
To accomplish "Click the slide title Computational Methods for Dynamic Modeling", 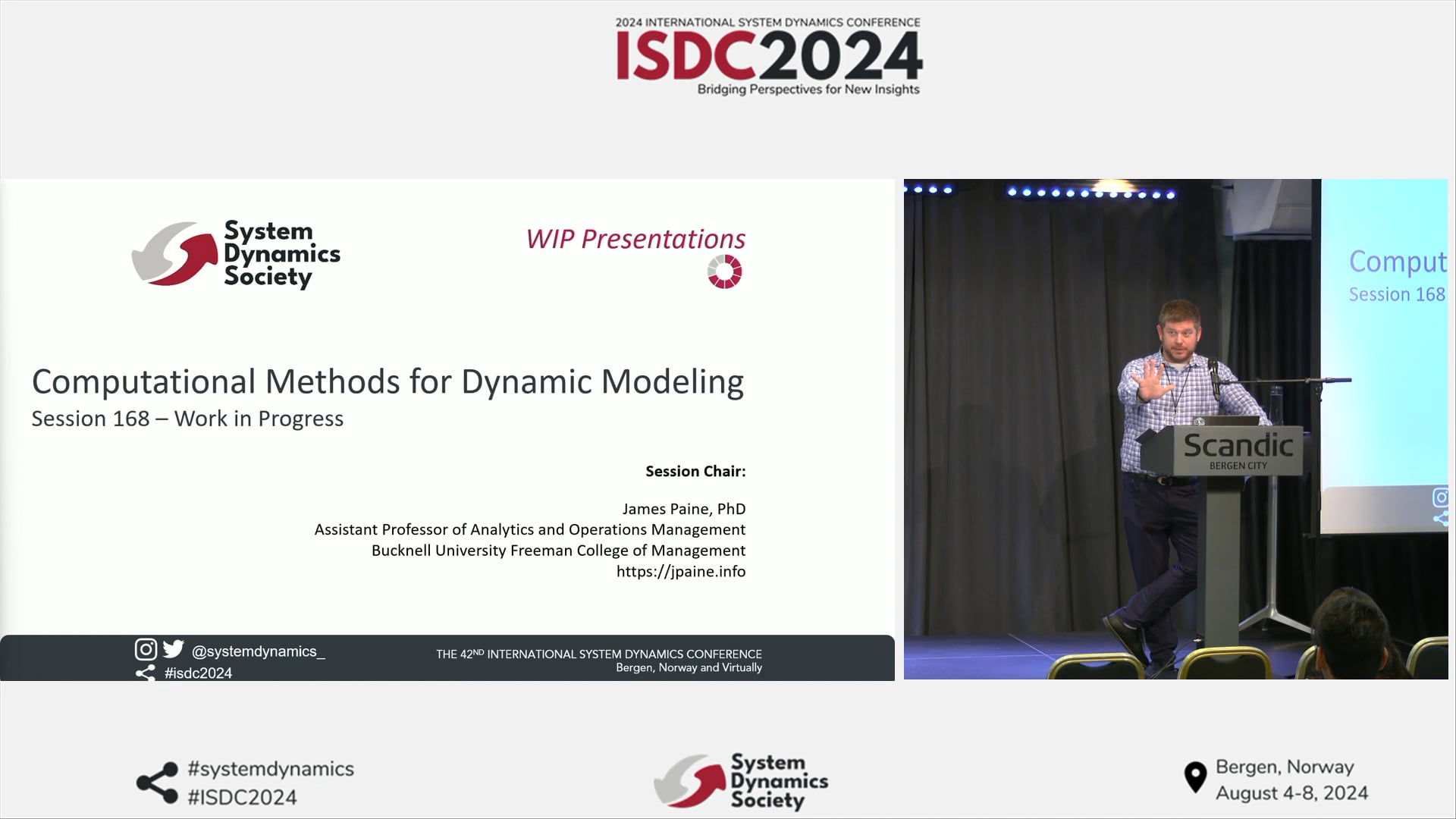I will pos(388,381).
